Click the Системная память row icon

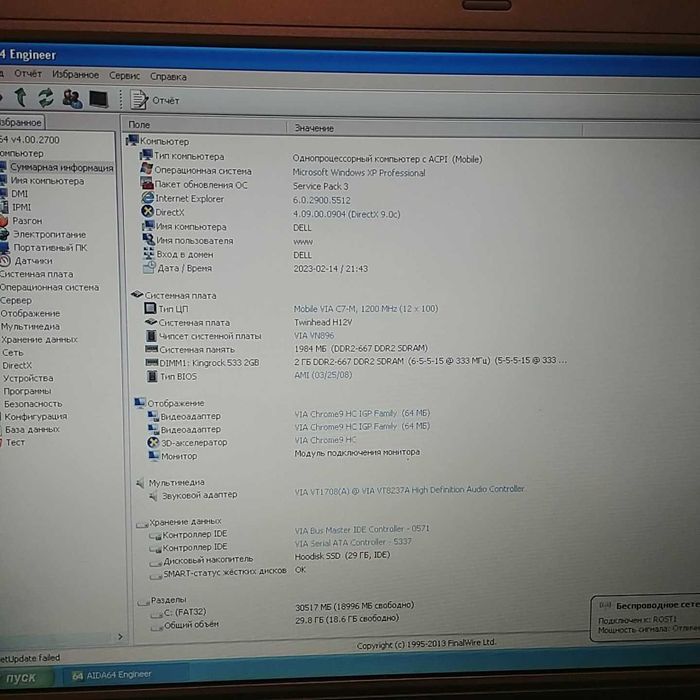[151, 349]
